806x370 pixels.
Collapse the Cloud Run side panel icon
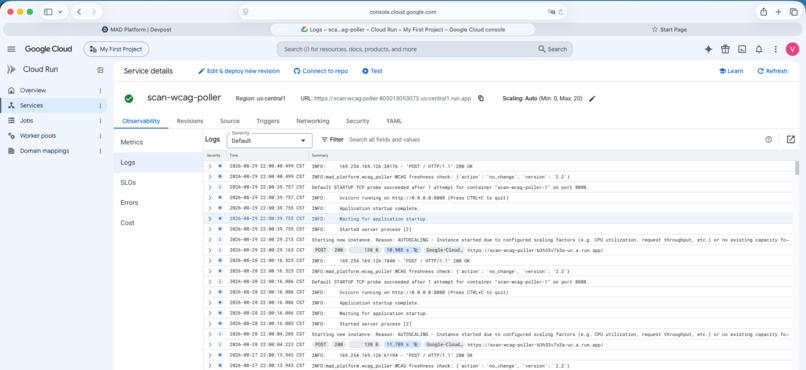[100, 70]
